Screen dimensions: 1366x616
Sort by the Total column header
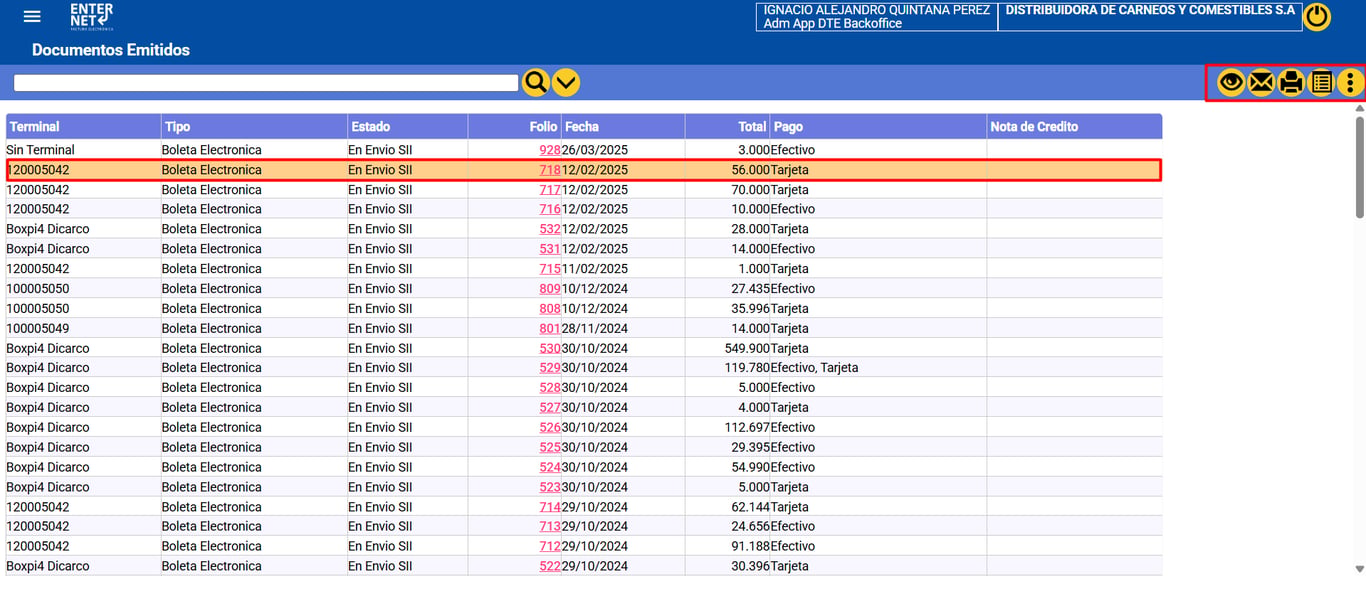(727, 126)
